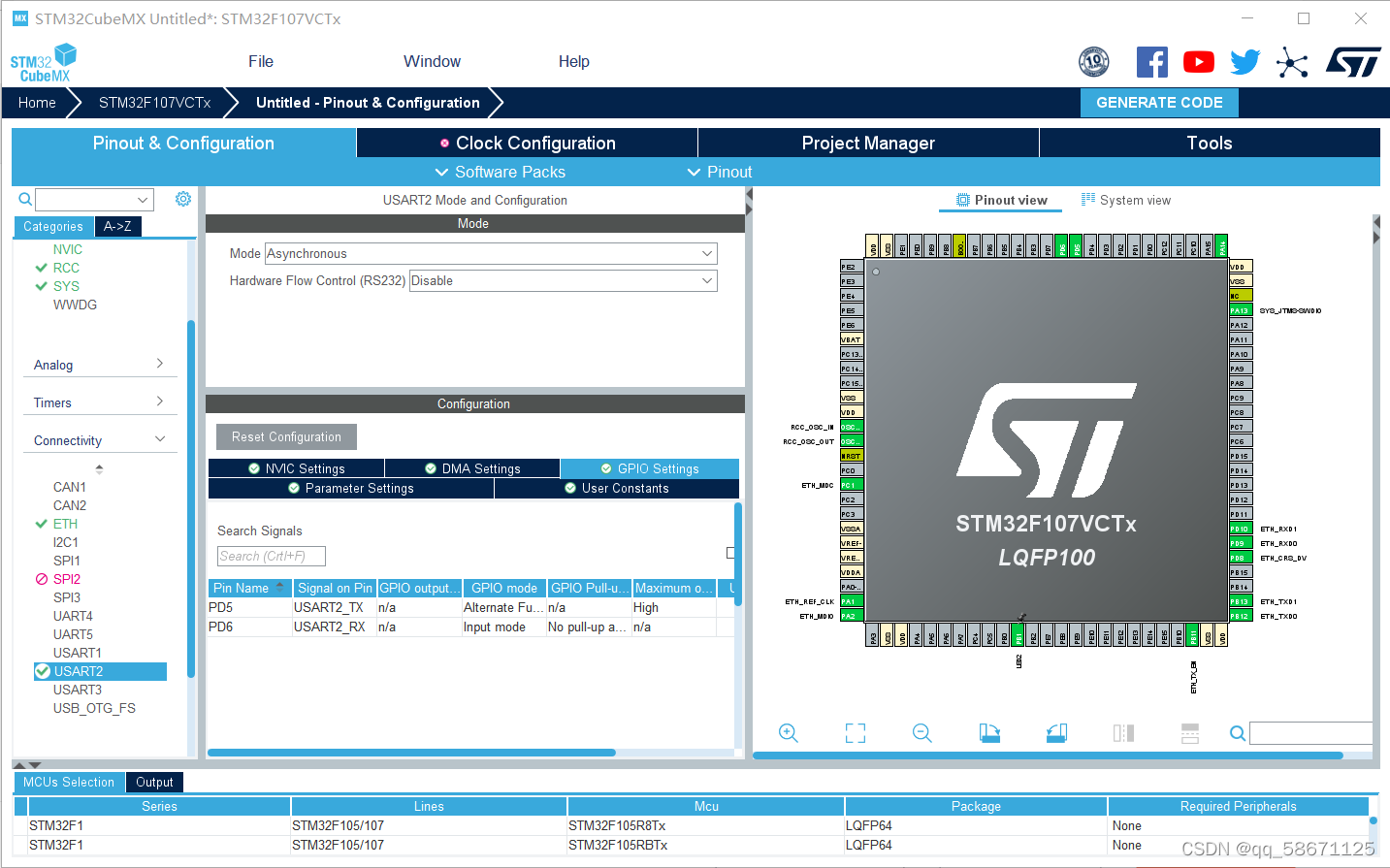Rotate the chip counter-clockwise
Image resolution: width=1390 pixels, height=868 pixels.
click(1056, 732)
